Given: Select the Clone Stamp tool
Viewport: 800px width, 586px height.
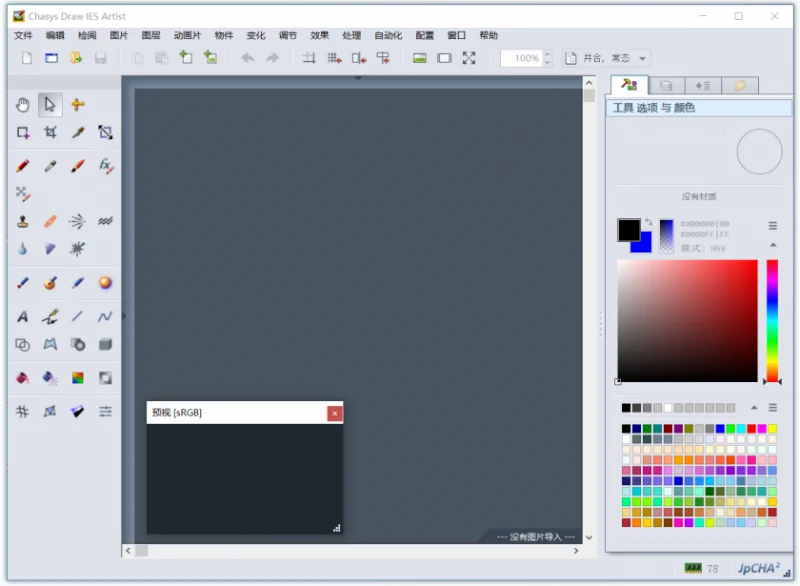Looking at the screenshot, I should pos(23,222).
